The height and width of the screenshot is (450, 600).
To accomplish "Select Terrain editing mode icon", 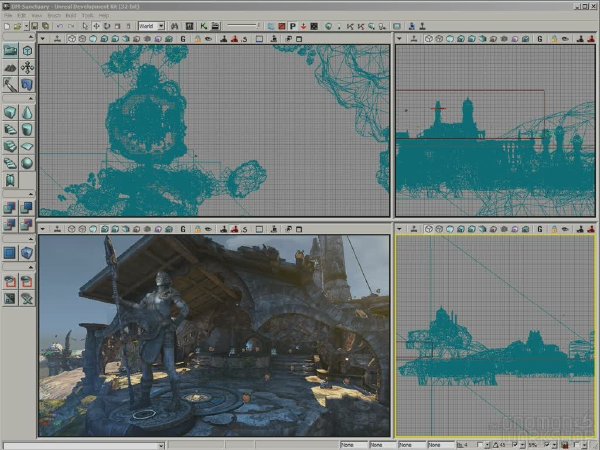I will click(10, 67).
